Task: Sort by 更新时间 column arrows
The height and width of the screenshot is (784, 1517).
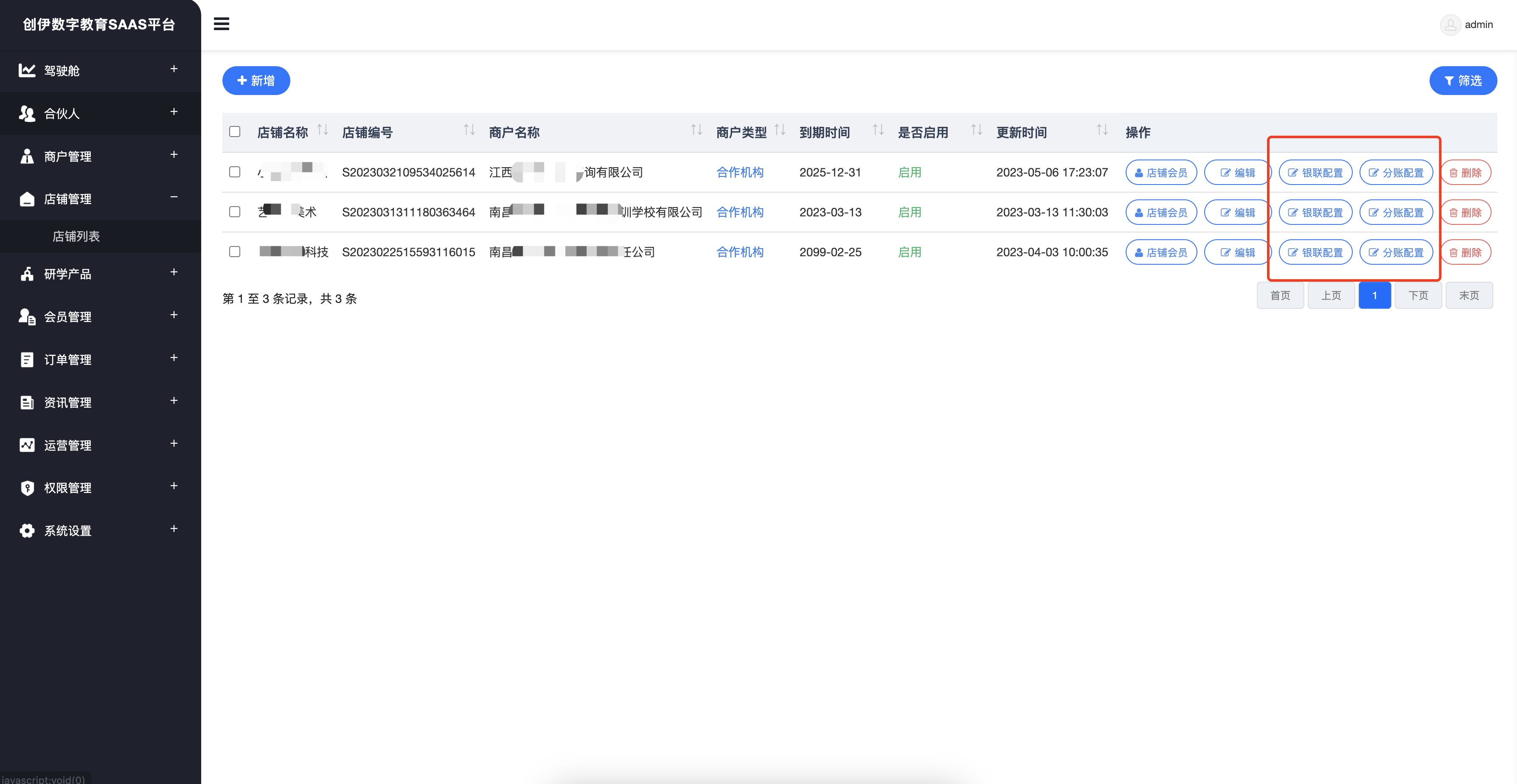Action: coord(1102,130)
